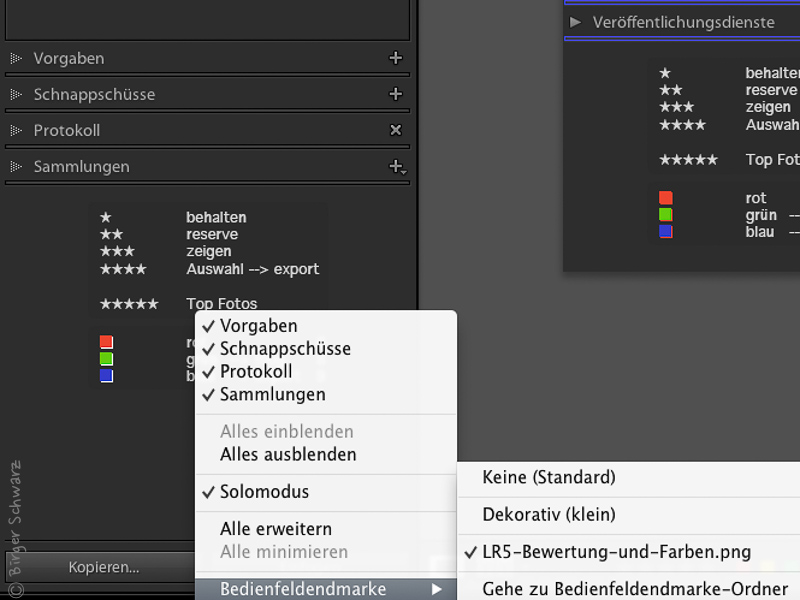This screenshot has width=800, height=600.
Task: Expand the Schnappschüsse panel triangle
Action: [x=16, y=95]
